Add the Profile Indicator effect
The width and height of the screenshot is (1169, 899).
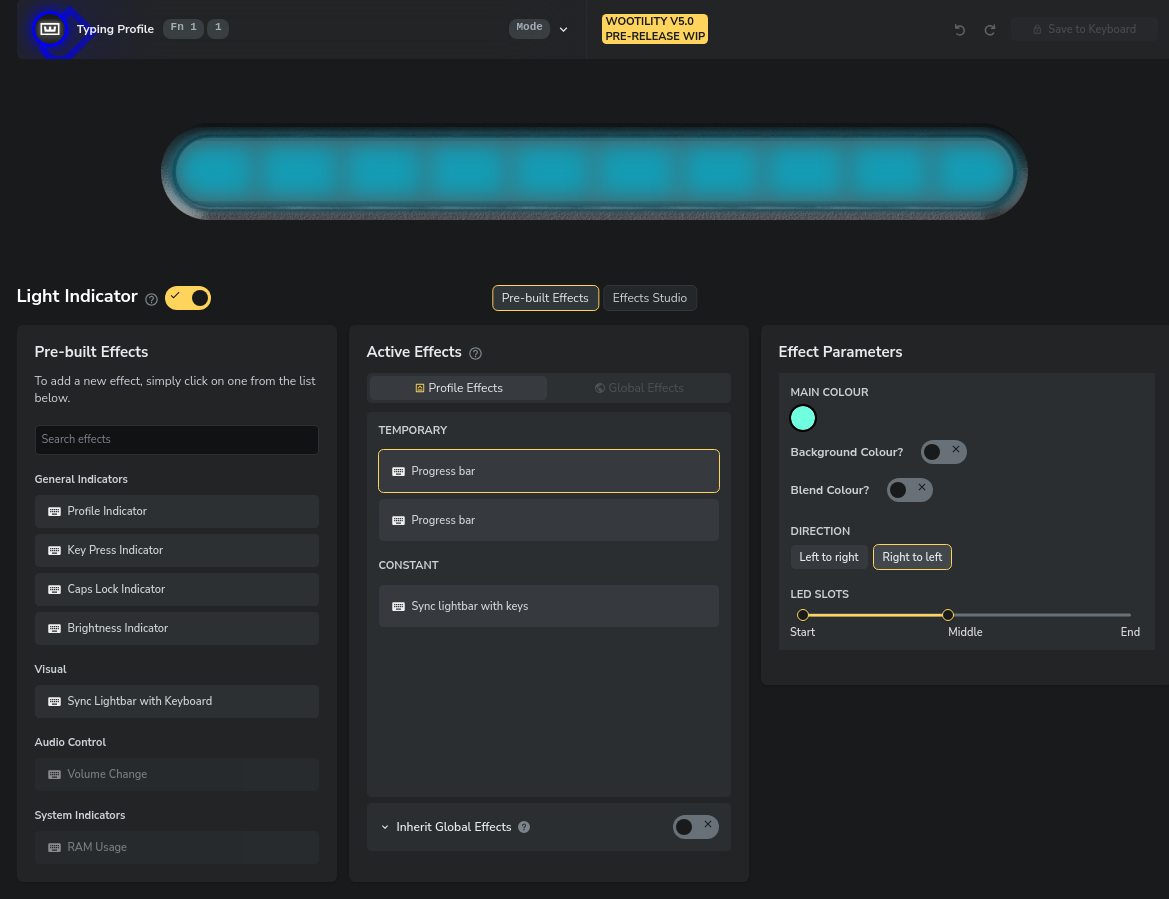(x=177, y=511)
